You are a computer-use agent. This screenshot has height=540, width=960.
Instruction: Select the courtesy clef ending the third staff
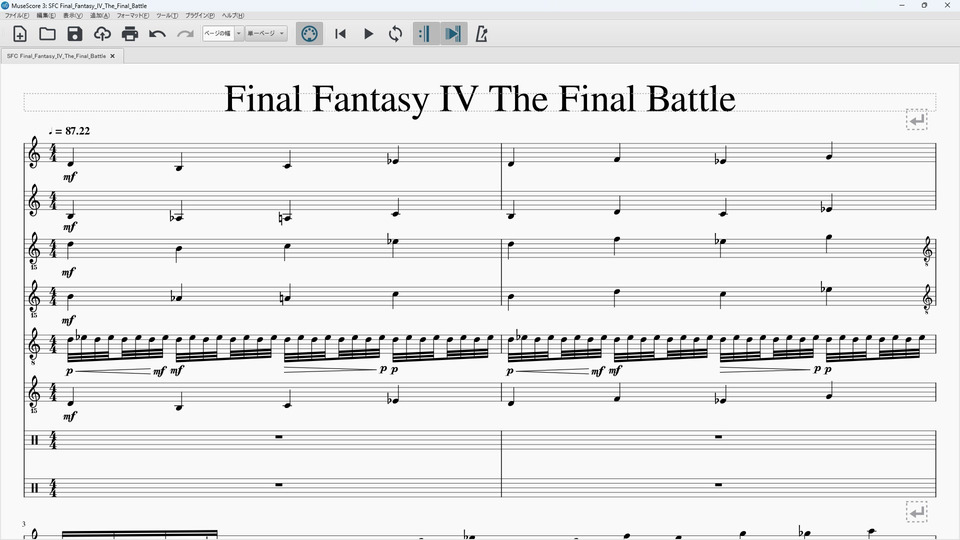pos(928,252)
